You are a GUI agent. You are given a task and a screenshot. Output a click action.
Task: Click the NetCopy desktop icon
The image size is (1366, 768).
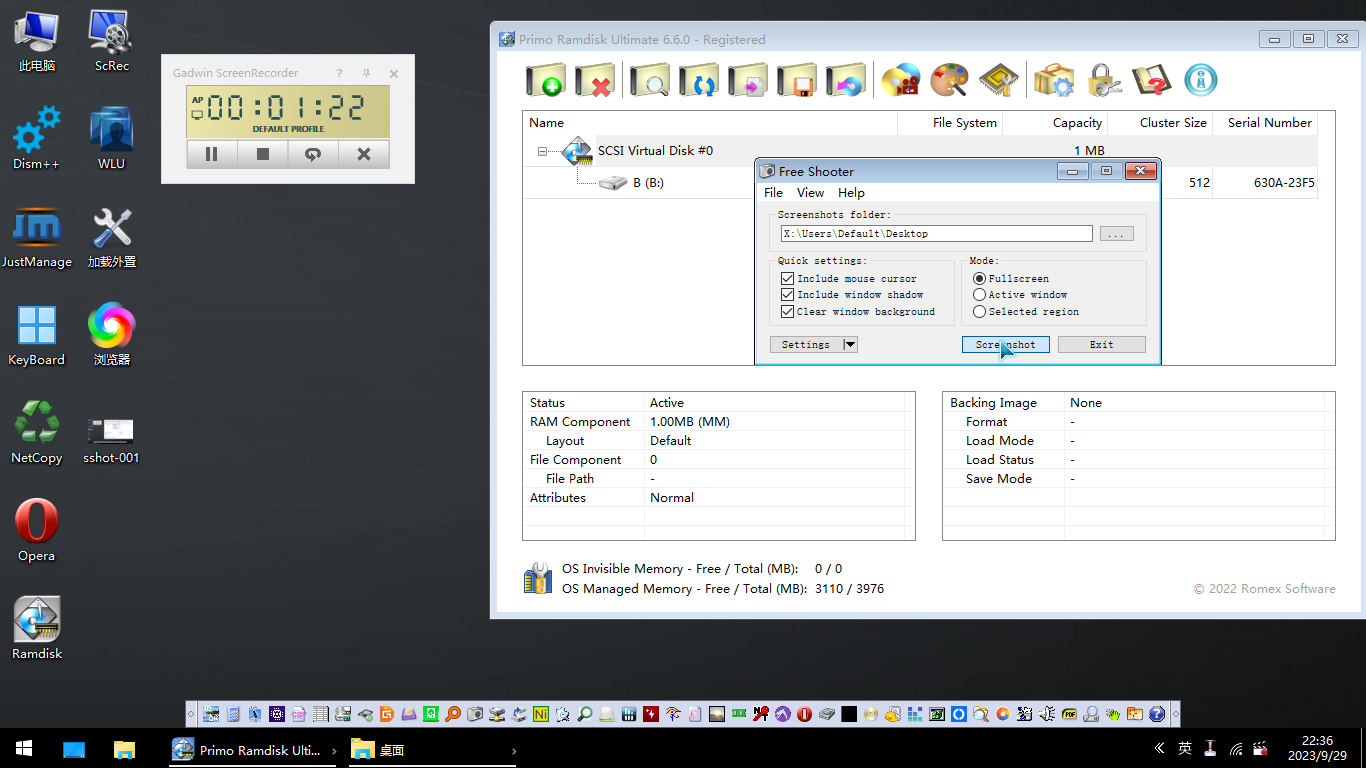(x=36, y=432)
